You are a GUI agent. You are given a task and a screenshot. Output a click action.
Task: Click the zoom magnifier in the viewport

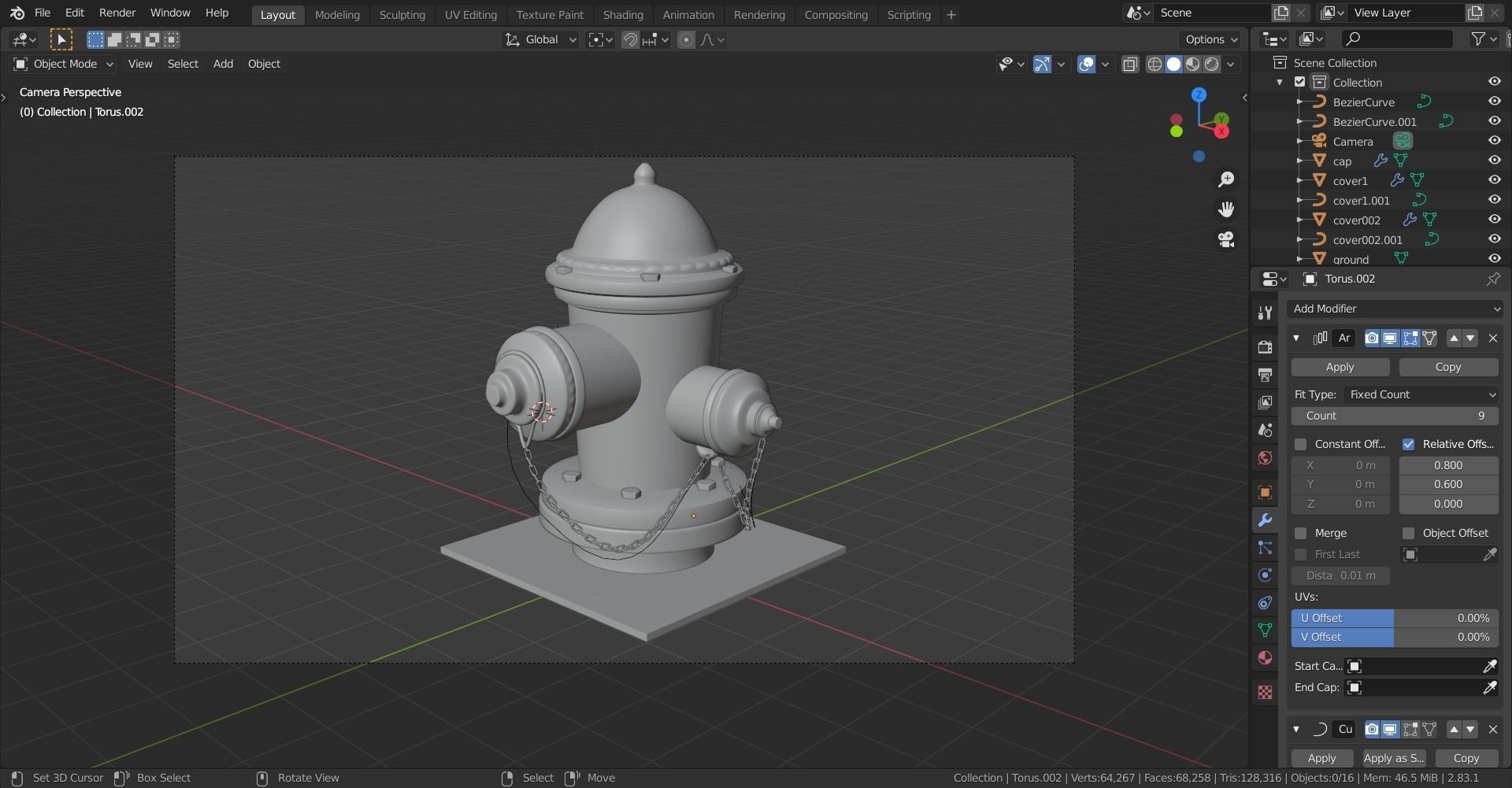tap(1225, 179)
